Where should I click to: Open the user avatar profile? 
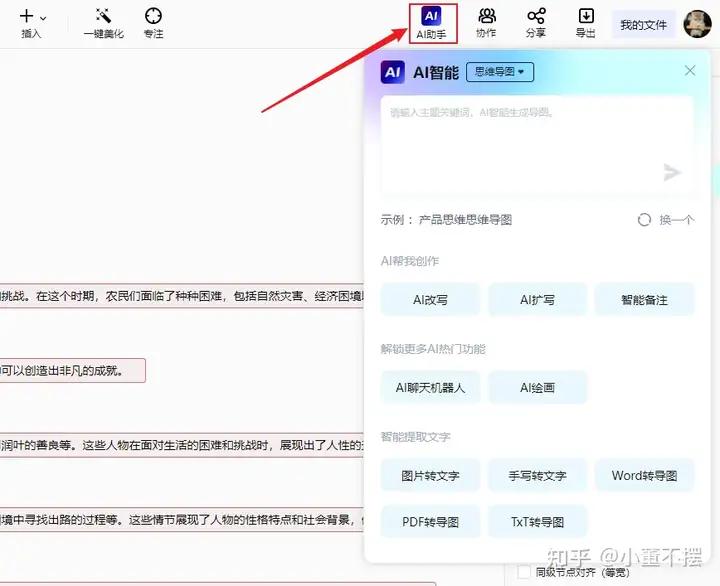[697, 24]
